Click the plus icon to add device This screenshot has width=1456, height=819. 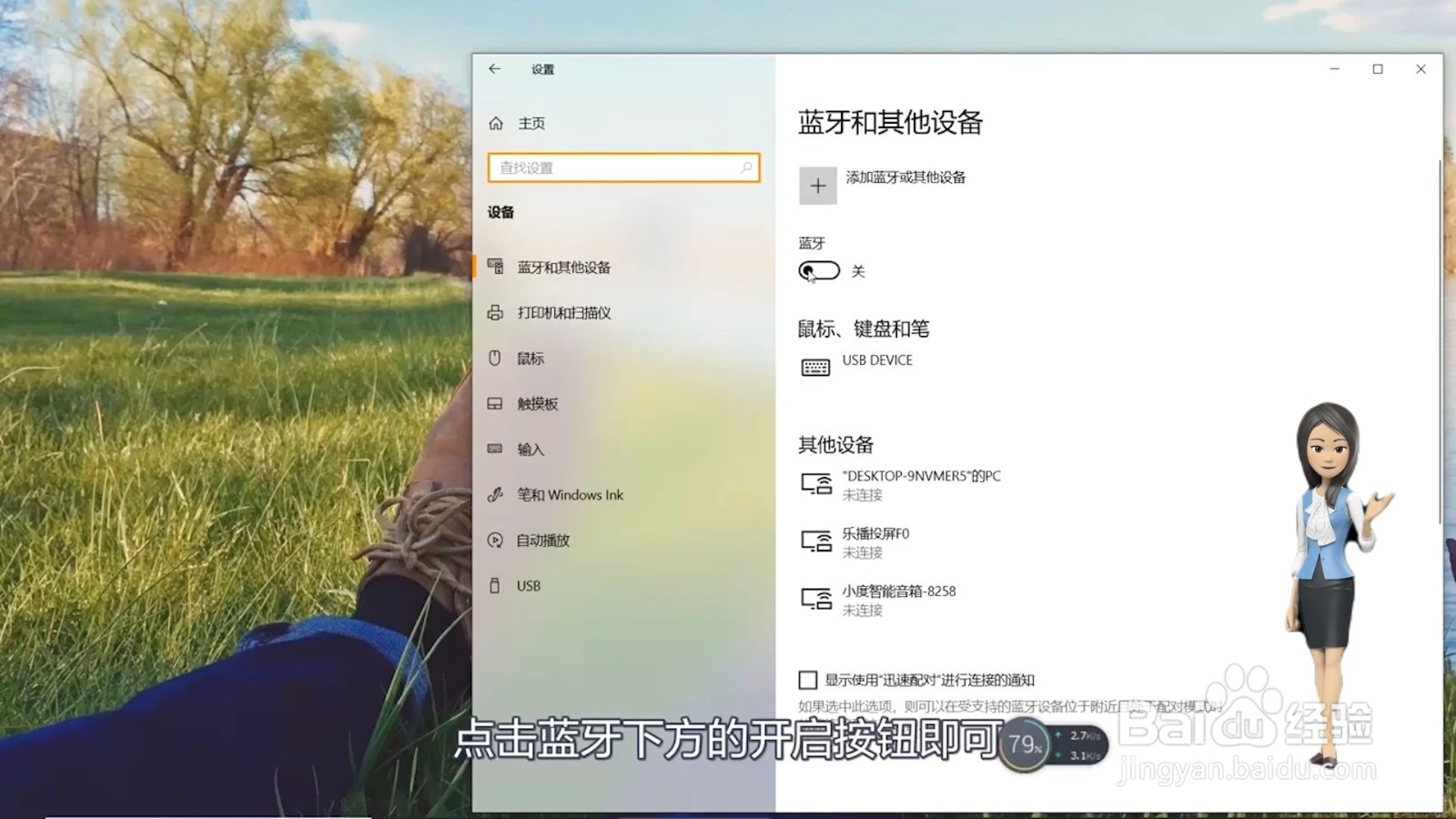818,186
